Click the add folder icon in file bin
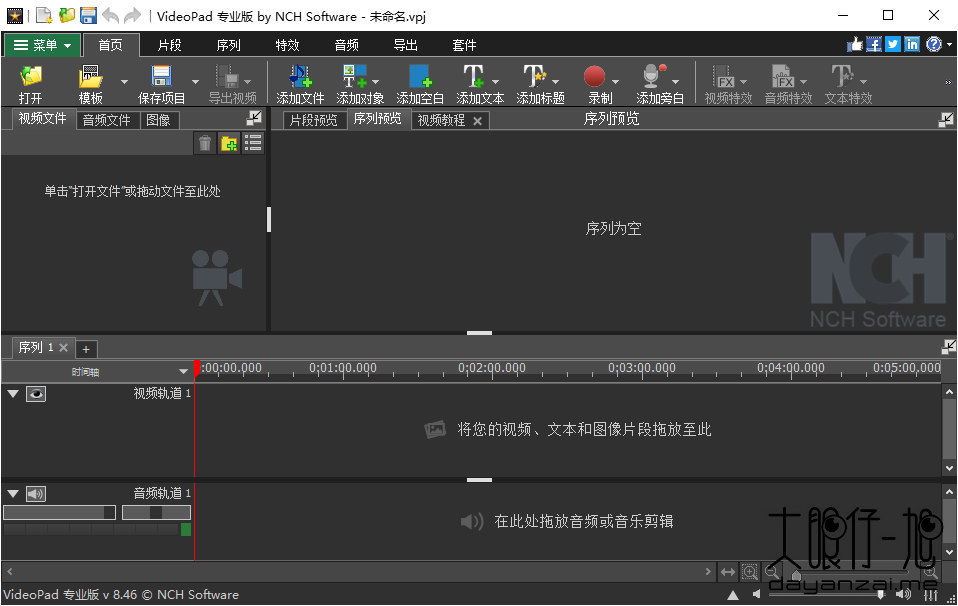This screenshot has height=606, width=958. (x=229, y=144)
